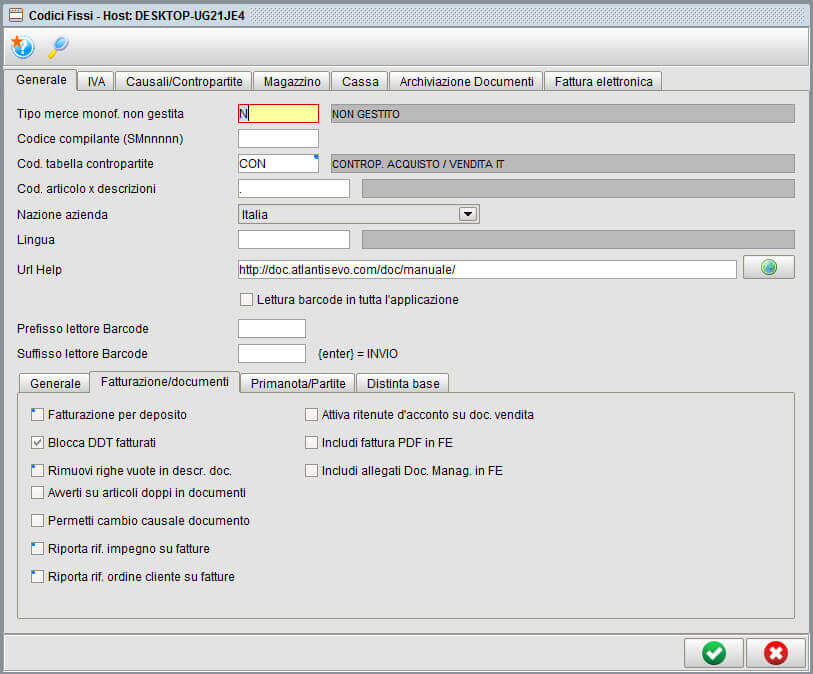Viewport: 813px width, 674px height.
Task: Open the Nazione azienda dropdown
Action: click(468, 213)
